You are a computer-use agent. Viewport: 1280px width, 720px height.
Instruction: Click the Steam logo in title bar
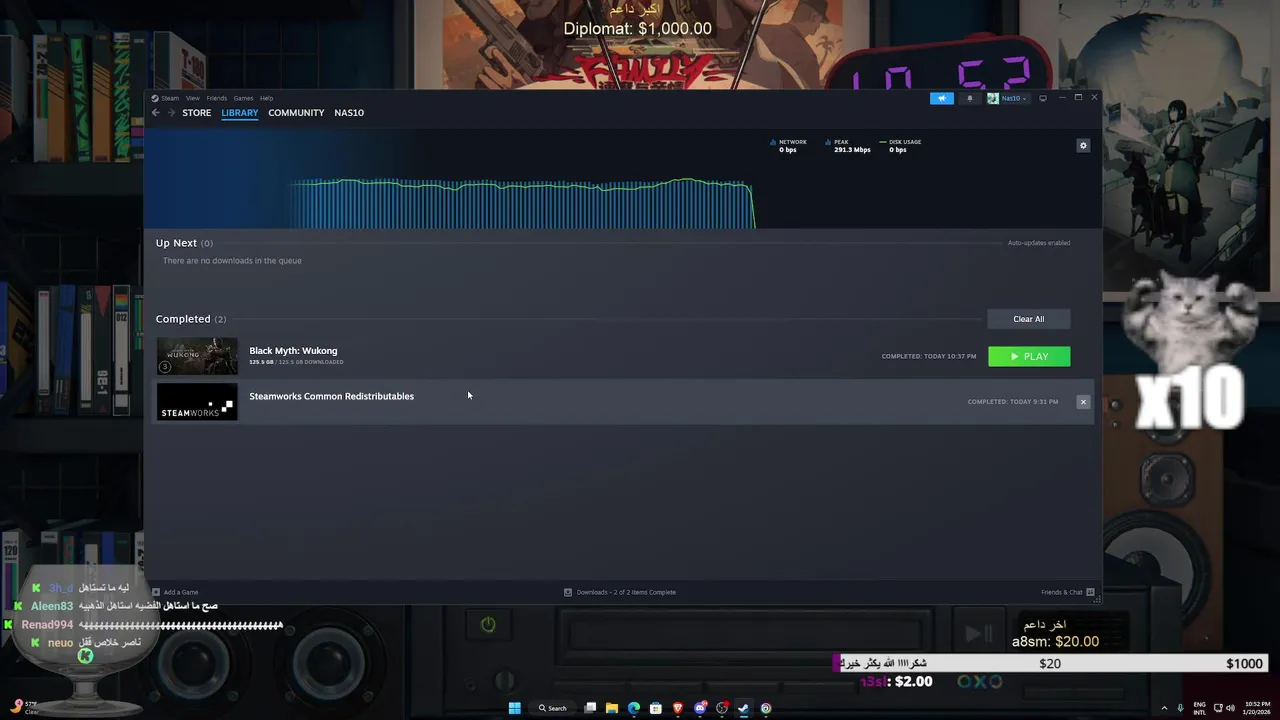click(155, 98)
